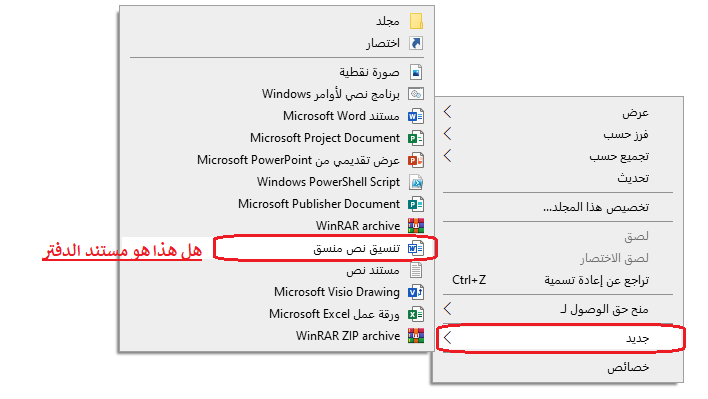Click the WinRAR archive books icon
708x399 pixels.
coord(416,226)
